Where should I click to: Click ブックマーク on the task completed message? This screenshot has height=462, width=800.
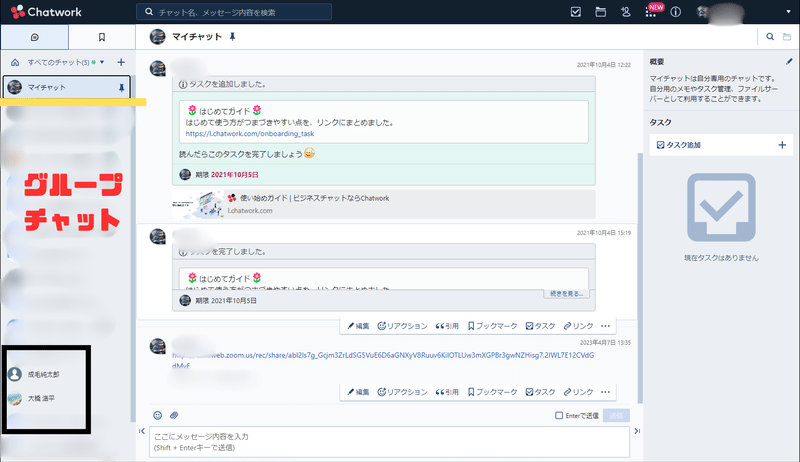[x=492, y=326]
